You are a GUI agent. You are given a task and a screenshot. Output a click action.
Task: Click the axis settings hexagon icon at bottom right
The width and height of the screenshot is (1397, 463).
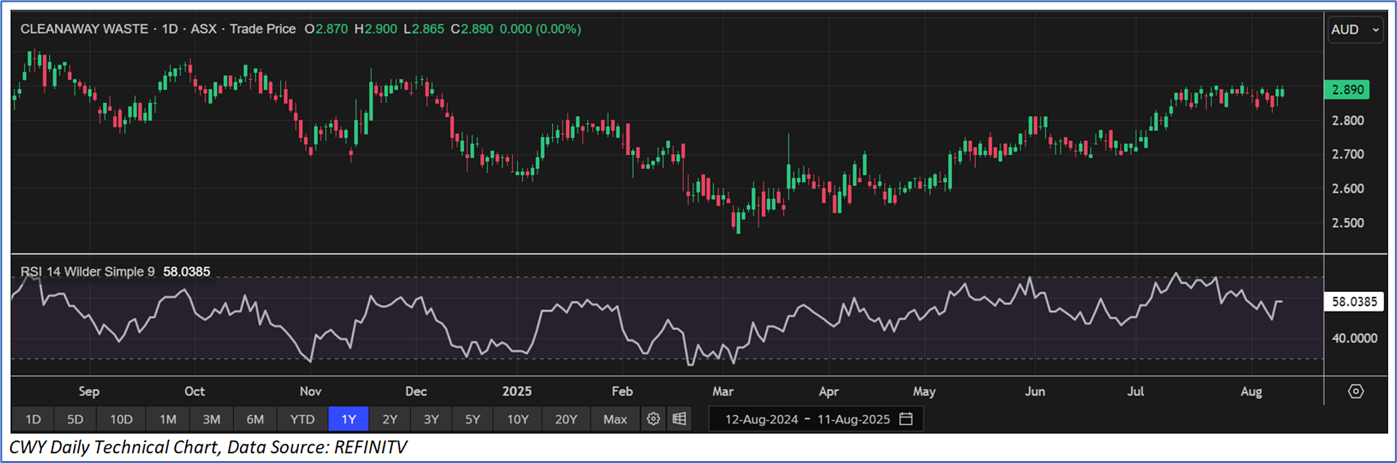pos(1356,390)
